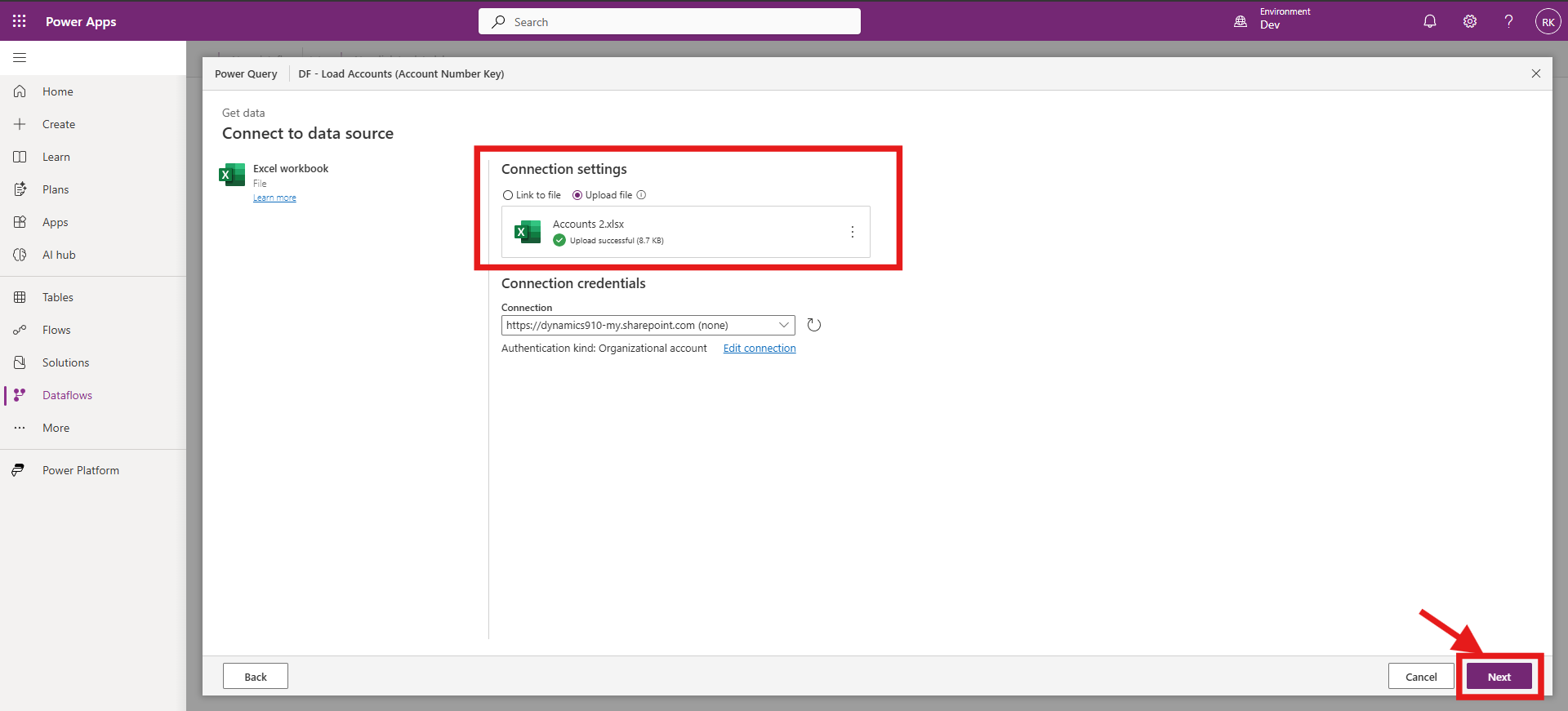Screen dimensions: 1568x711
Task: Go to Solutions in the sidebar
Action: 65,362
